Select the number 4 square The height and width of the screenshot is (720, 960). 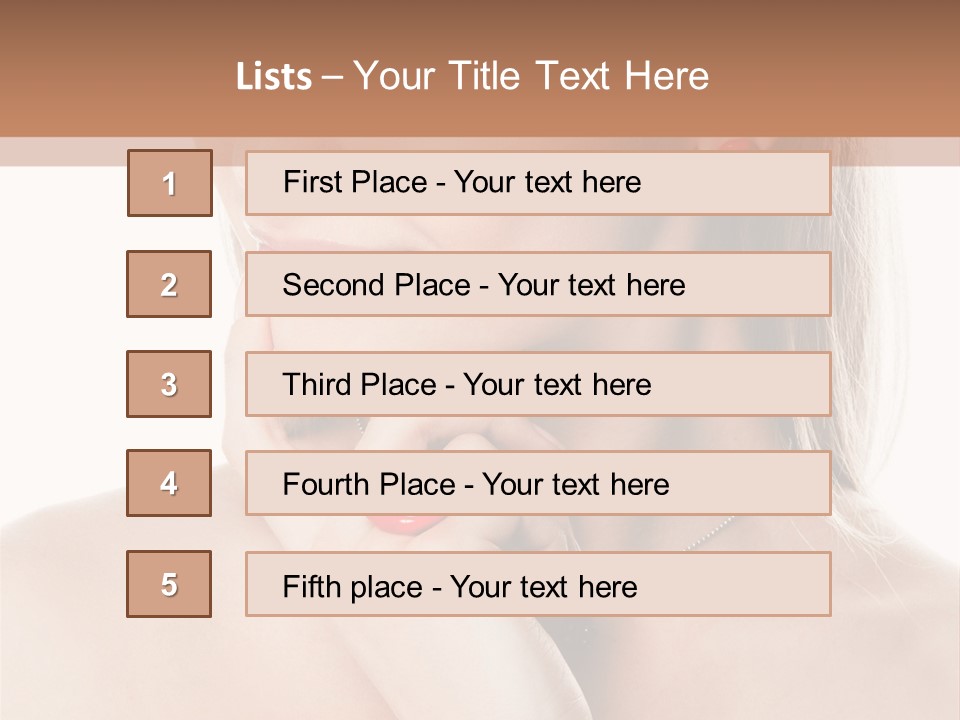tap(169, 483)
